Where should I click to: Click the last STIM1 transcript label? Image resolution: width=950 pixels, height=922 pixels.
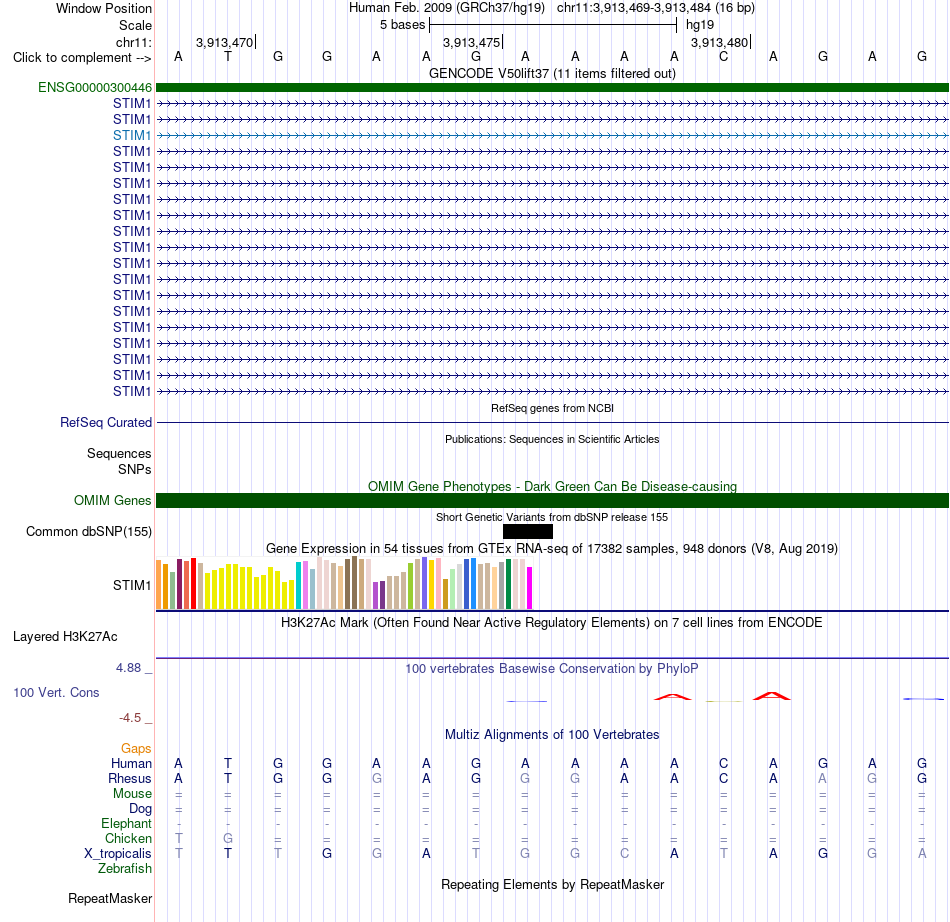(x=131, y=391)
